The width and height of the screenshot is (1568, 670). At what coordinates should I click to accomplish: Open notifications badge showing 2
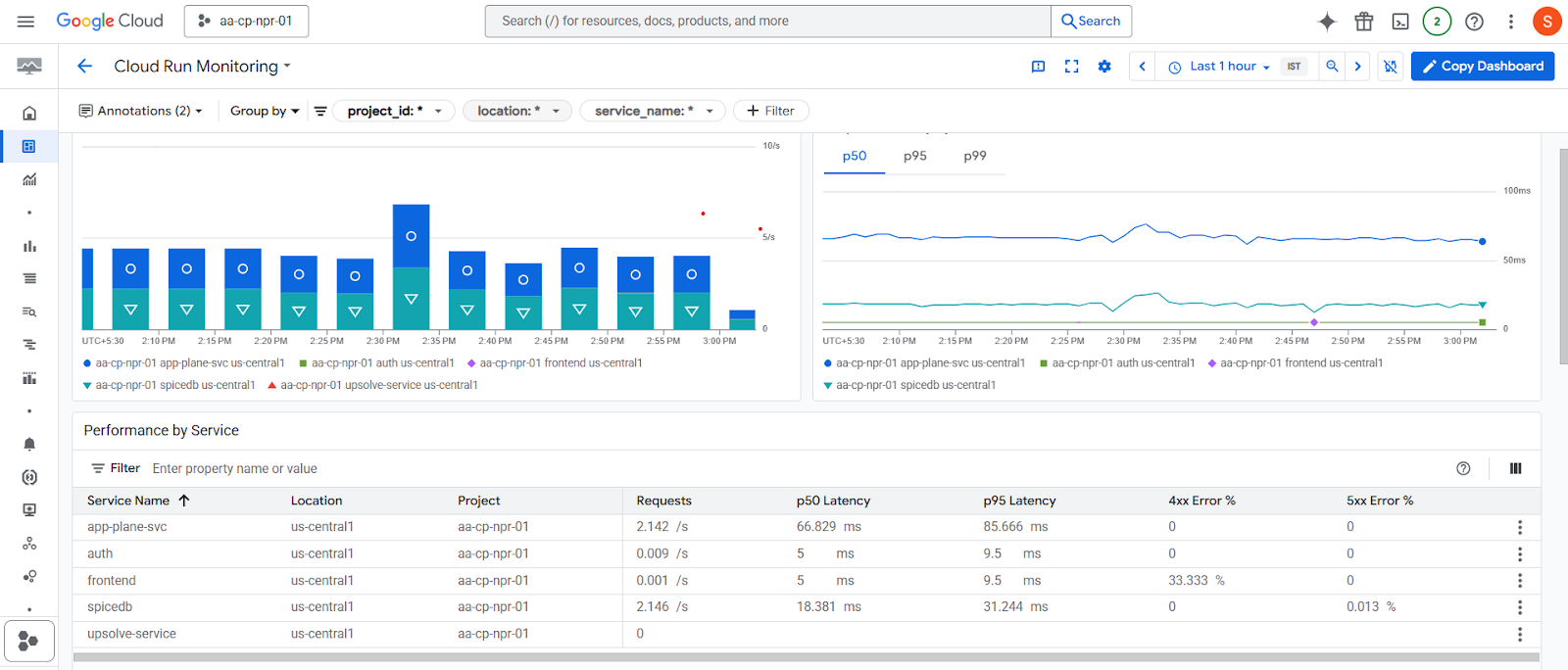(x=1437, y=22)
